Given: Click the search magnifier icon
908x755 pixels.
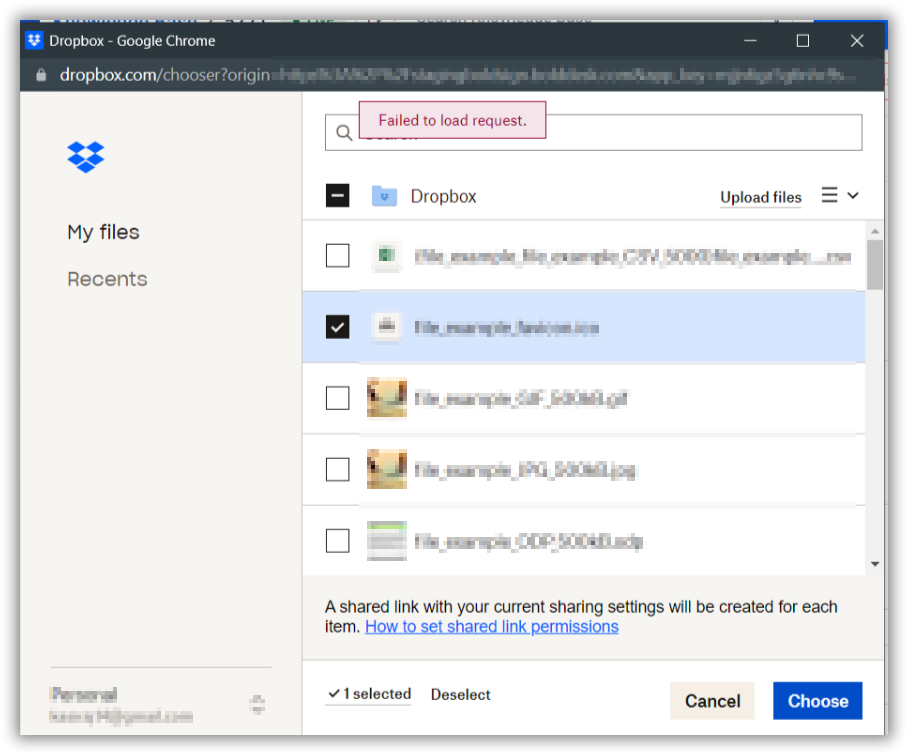Looking at the screenshot, I should click(x=344, y=131).
